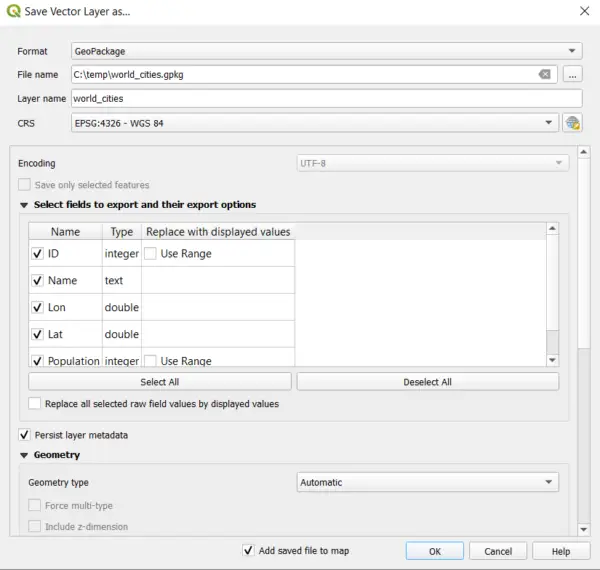The height and width of the screenshot is (570, 600).
Task: Toggle the Name field export checkbox
Action: [38, 281]
